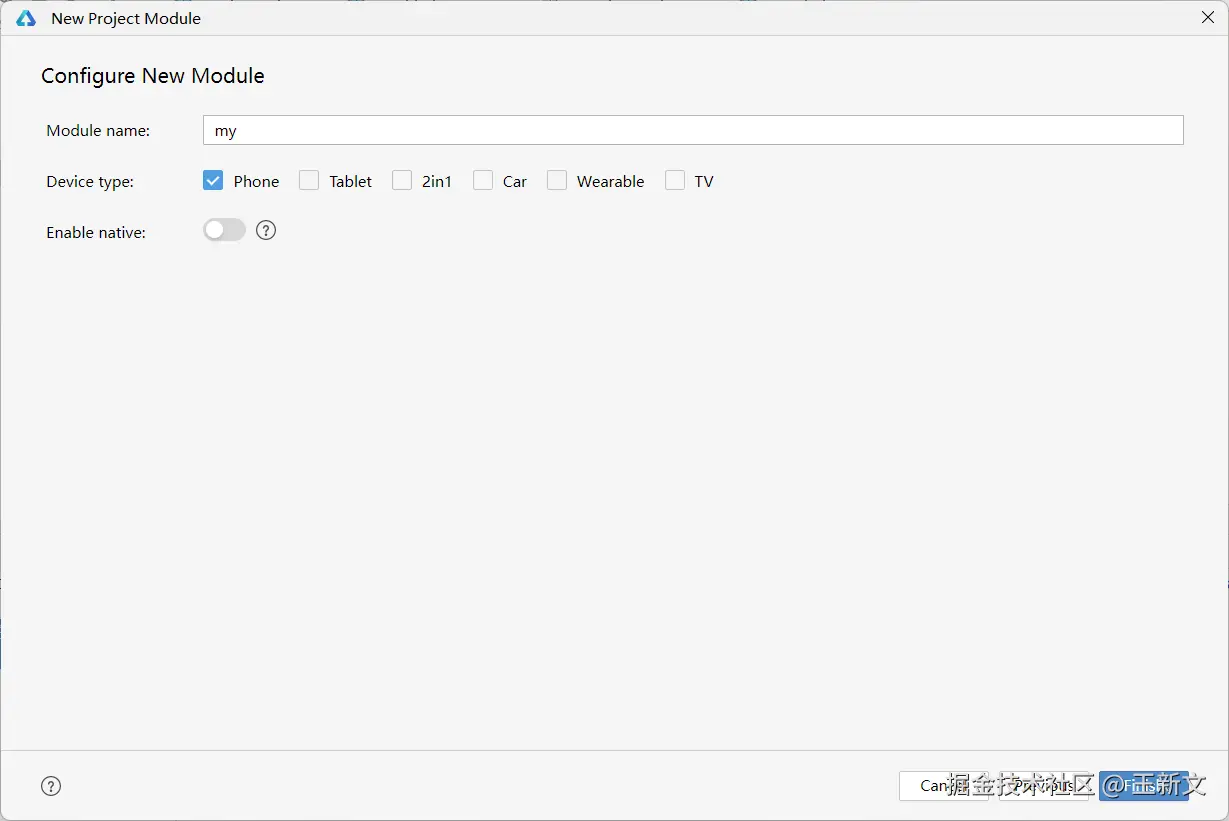The height and width of the screenshot is (821, 1229).
Task: Uncheck the Phone device type checkbox
Action: 213,180
